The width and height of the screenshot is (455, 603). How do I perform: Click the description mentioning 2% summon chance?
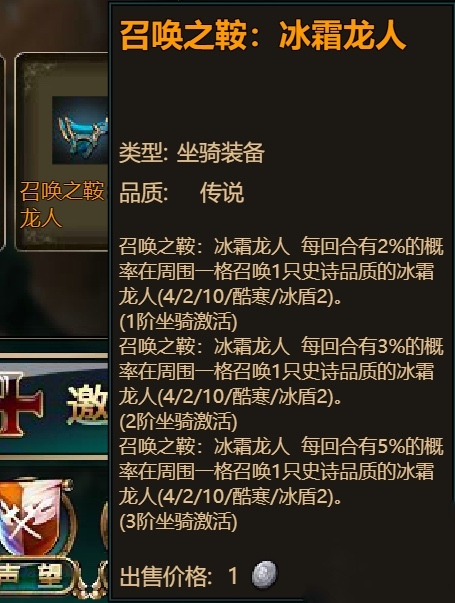tap(281, 272)
